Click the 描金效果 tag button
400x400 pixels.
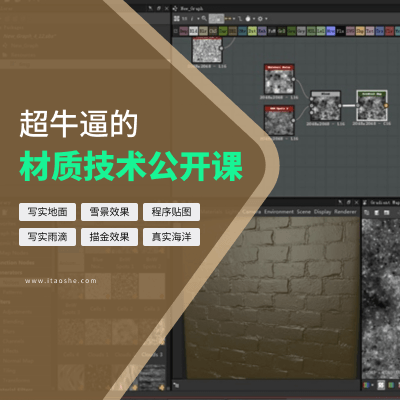[x=109, y=237]
